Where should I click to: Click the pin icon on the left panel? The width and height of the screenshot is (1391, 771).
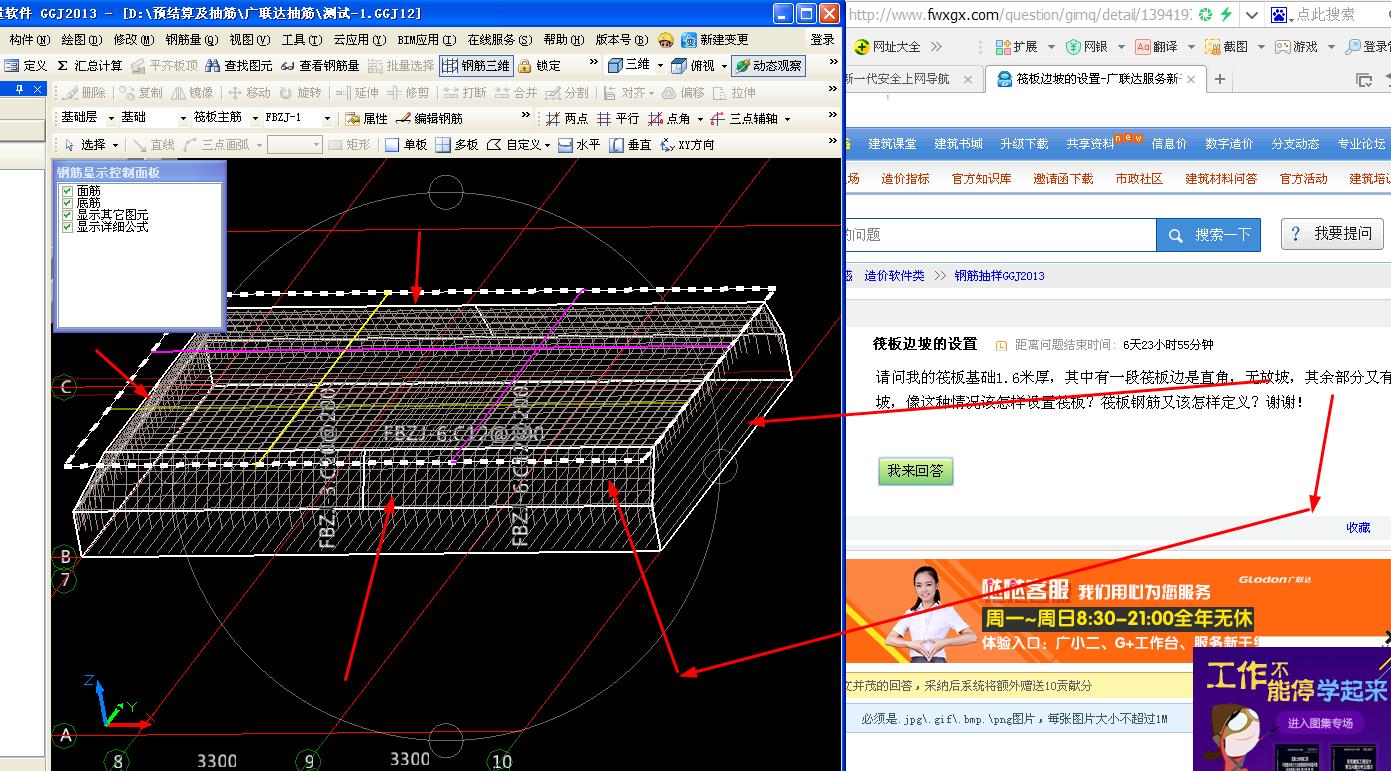pos(19,90)
